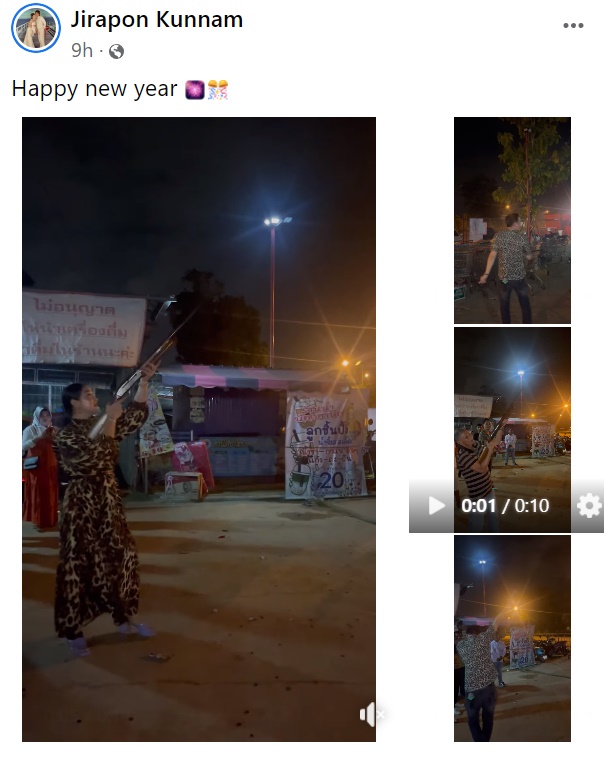Click the purple fireworks emoji

pos(195,90)
